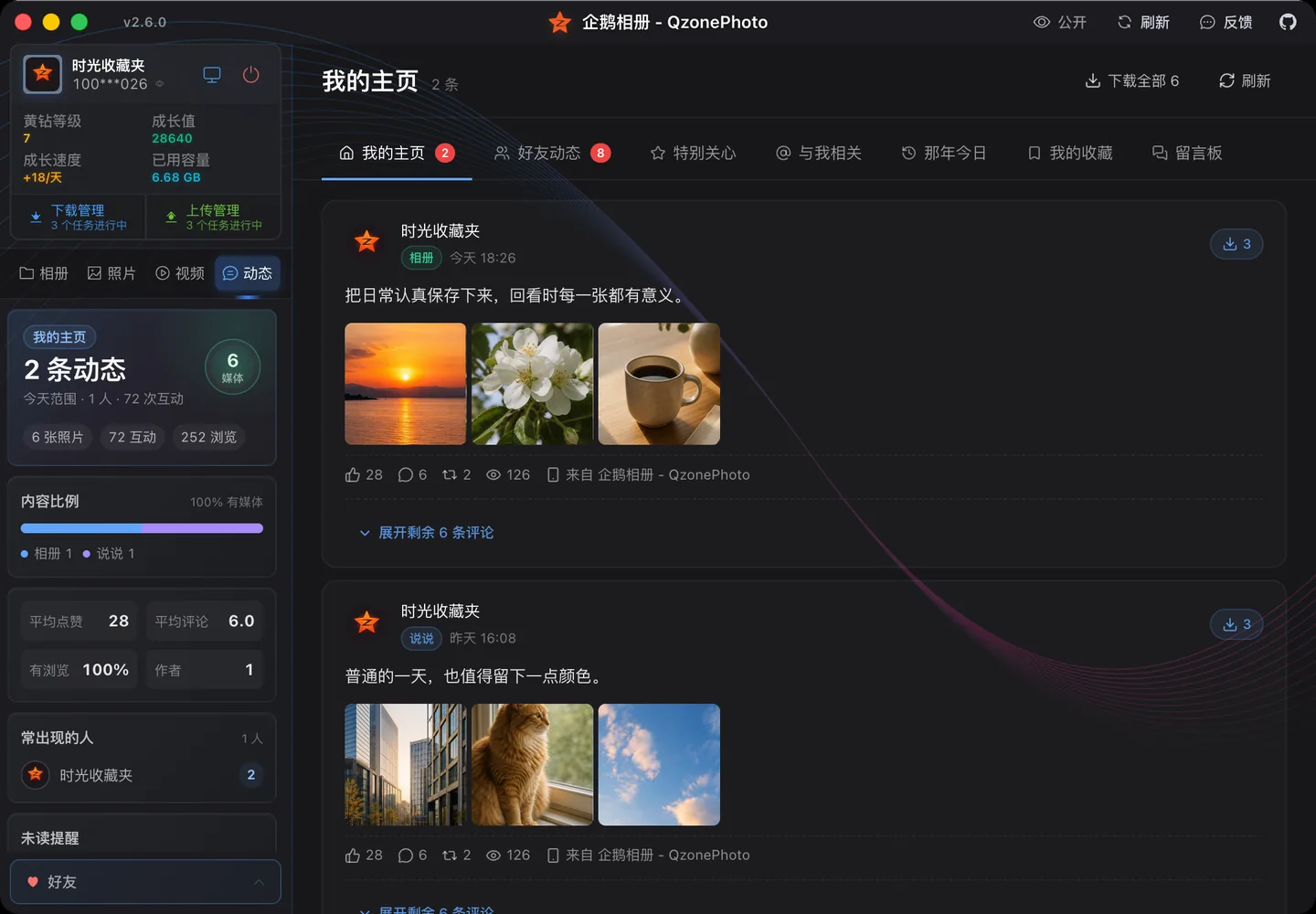
Task: Click the 6 媒体 circle badge
Action: [233, 367]
